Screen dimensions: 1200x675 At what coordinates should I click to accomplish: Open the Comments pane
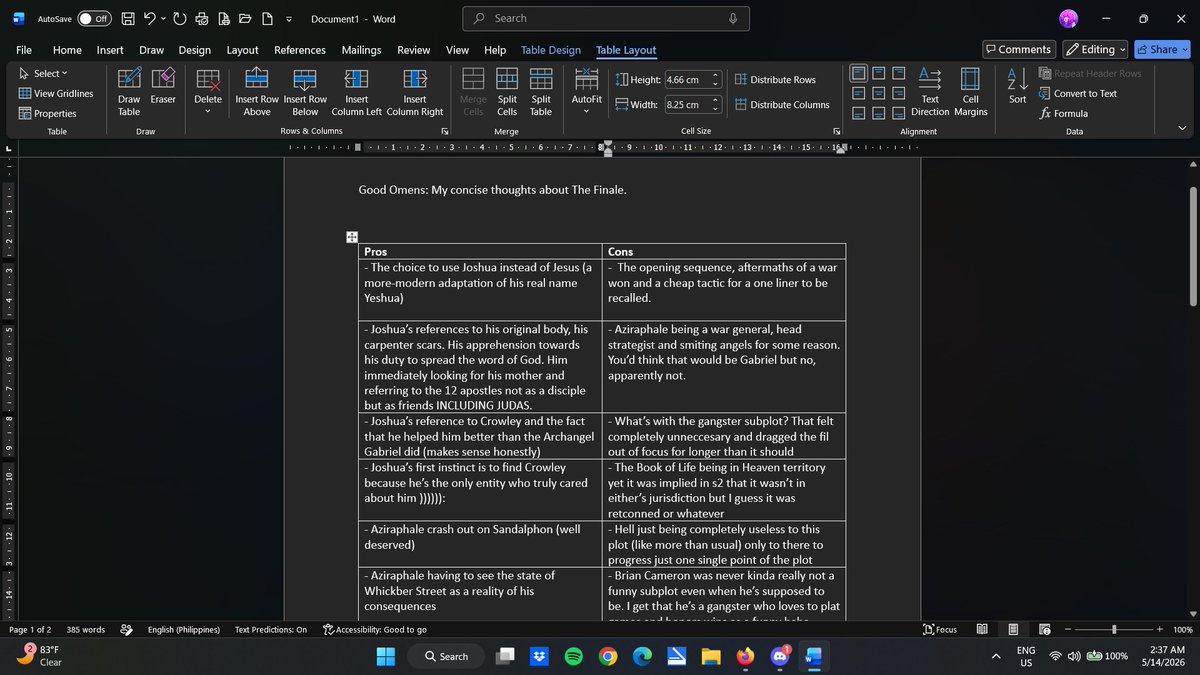1018,49
